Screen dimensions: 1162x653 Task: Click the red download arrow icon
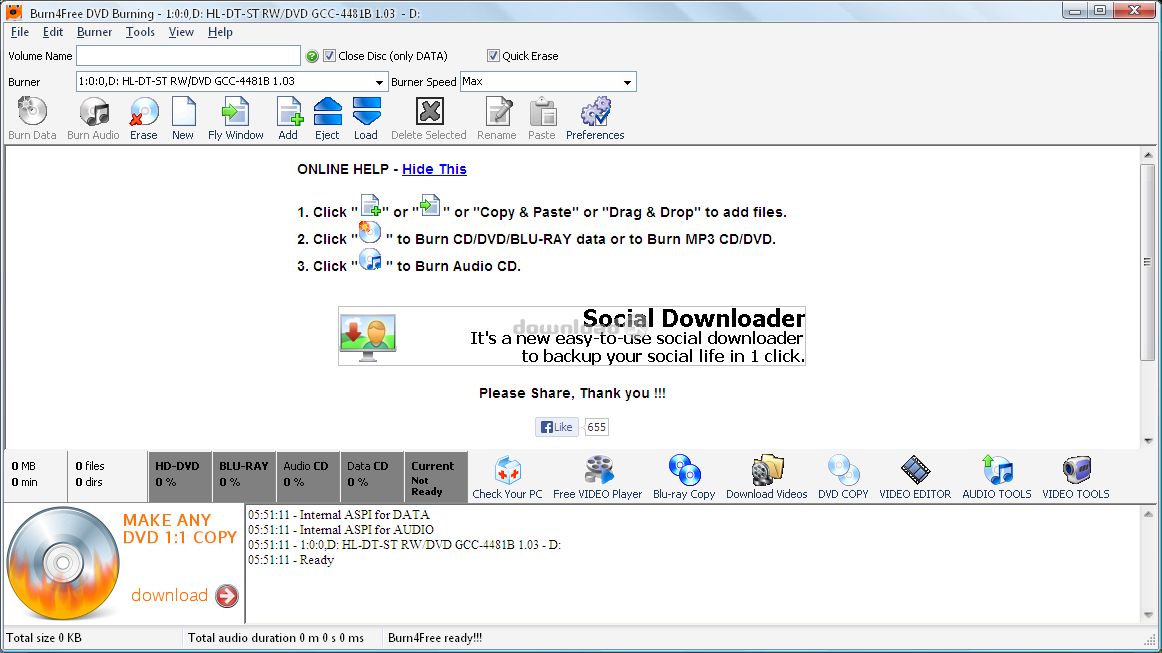click(x=227, y=596)
